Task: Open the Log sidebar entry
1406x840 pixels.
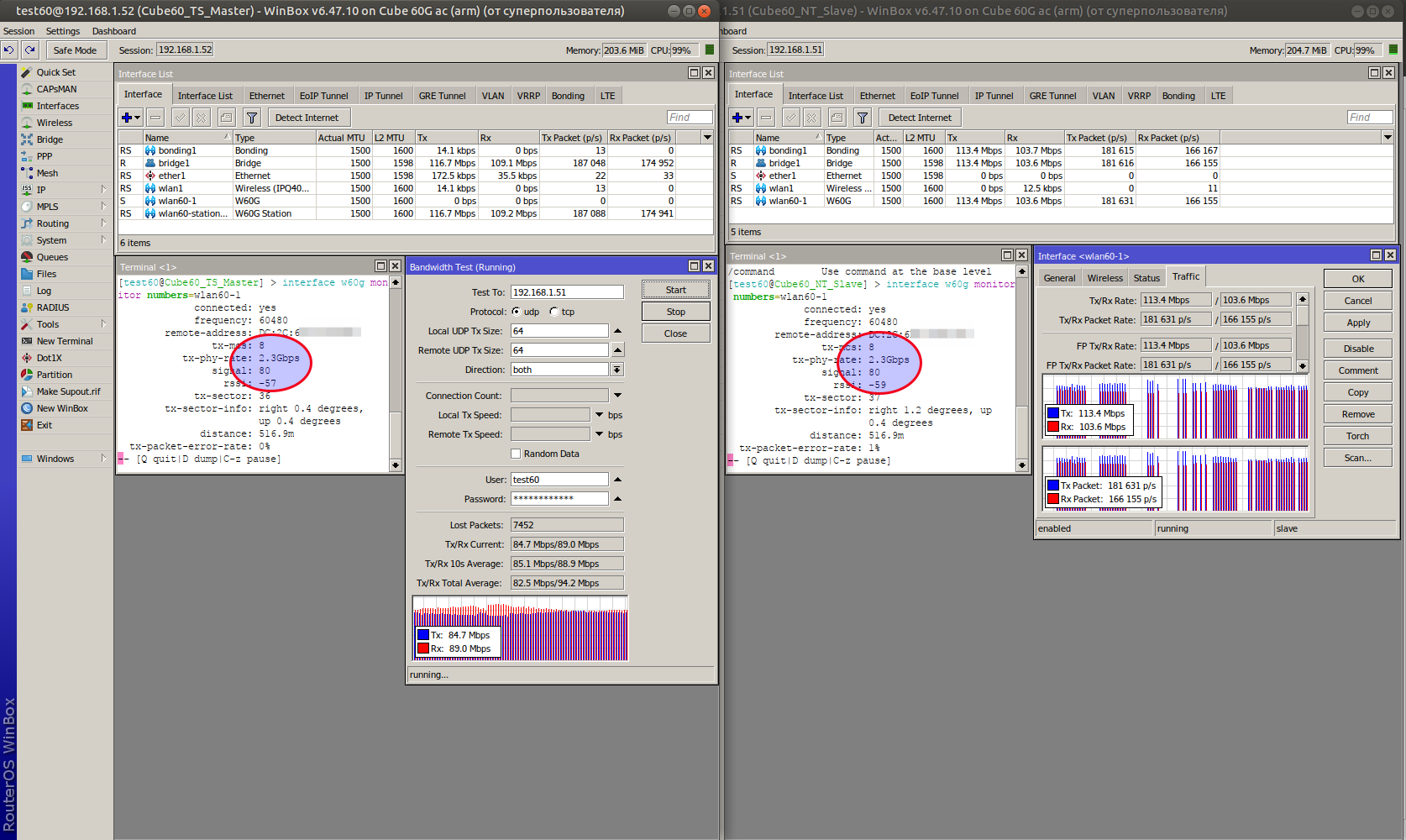Action: (44, 291)
